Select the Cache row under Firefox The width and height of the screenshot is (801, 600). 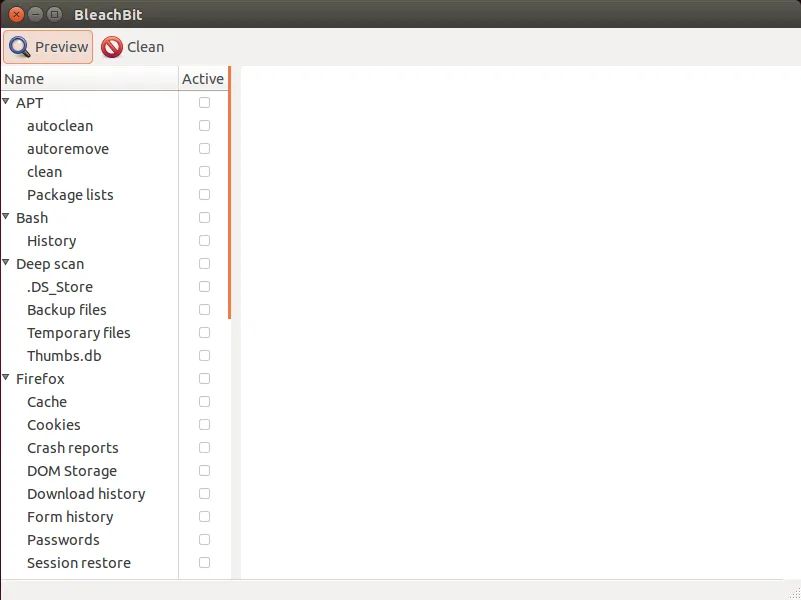(x=46, y=401)
